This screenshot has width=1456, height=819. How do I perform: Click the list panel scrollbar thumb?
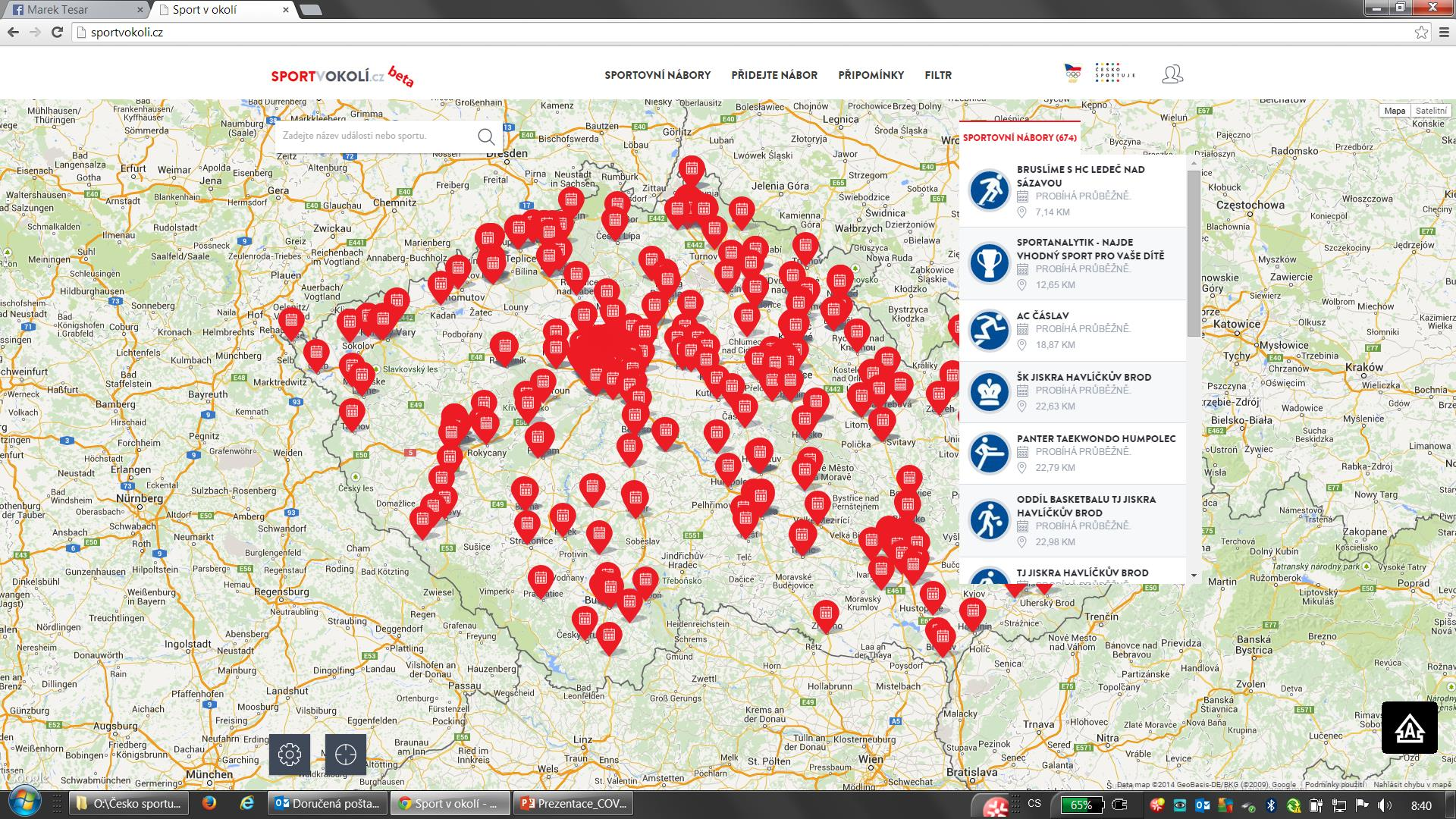[1194, 253]
